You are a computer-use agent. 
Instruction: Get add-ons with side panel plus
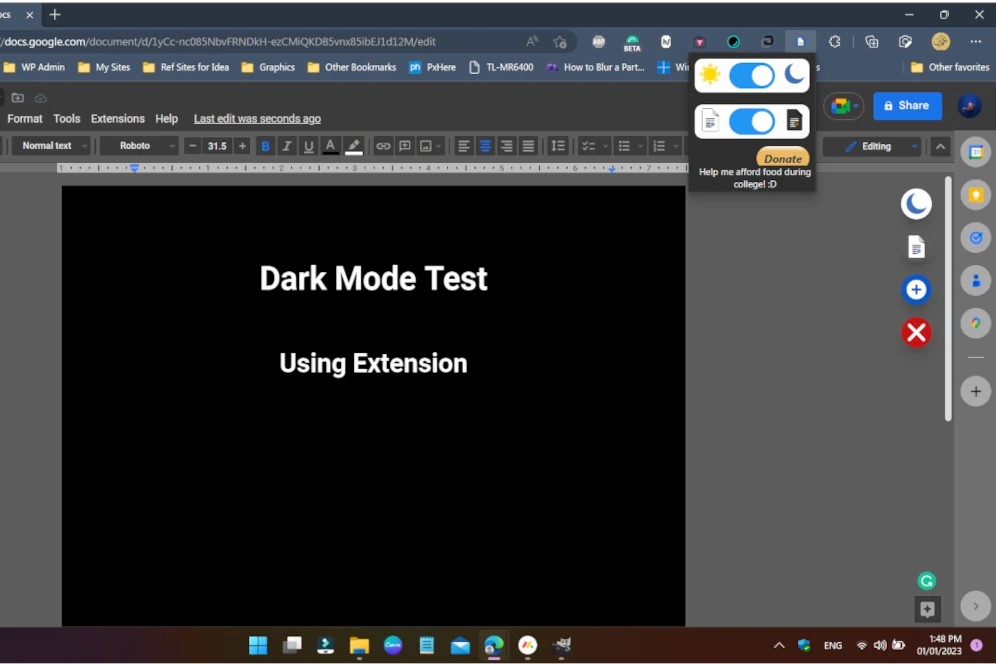tap(976, 391)
